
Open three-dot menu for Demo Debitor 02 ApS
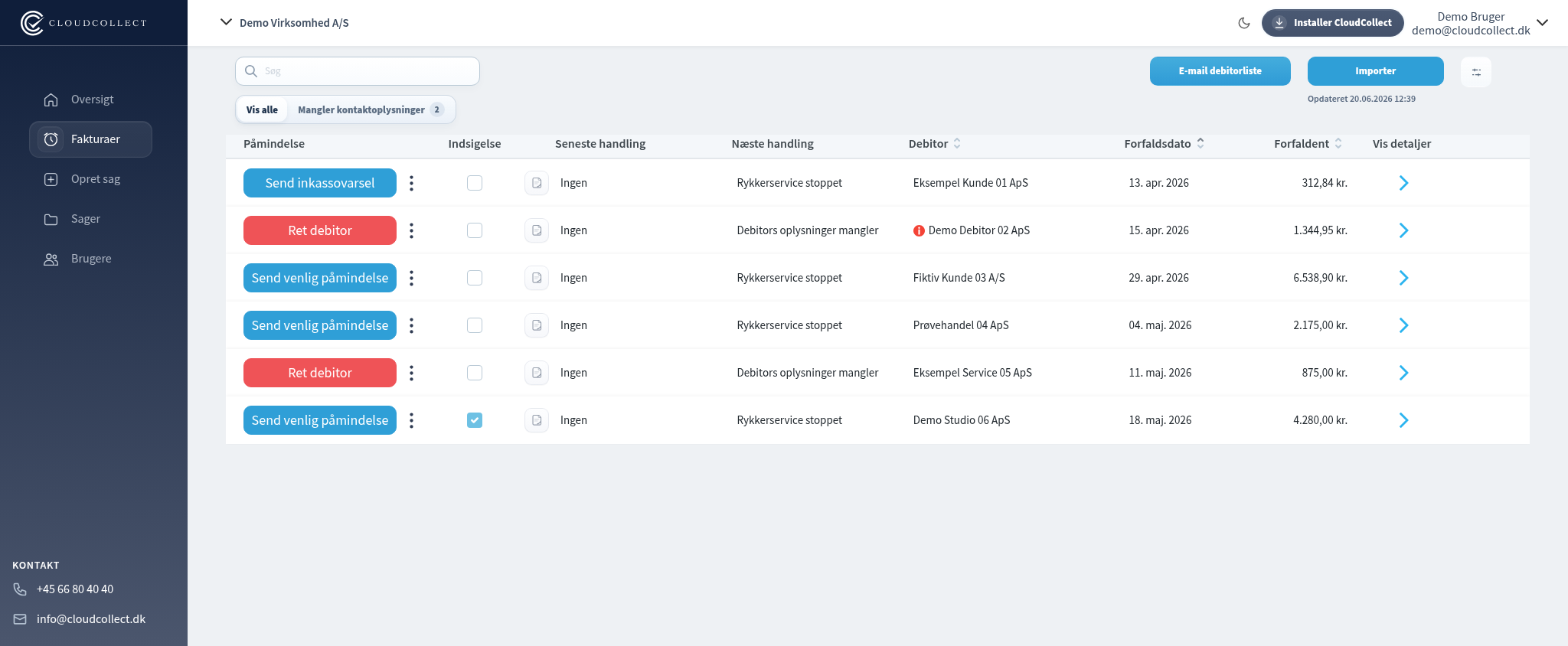point(412,230)
